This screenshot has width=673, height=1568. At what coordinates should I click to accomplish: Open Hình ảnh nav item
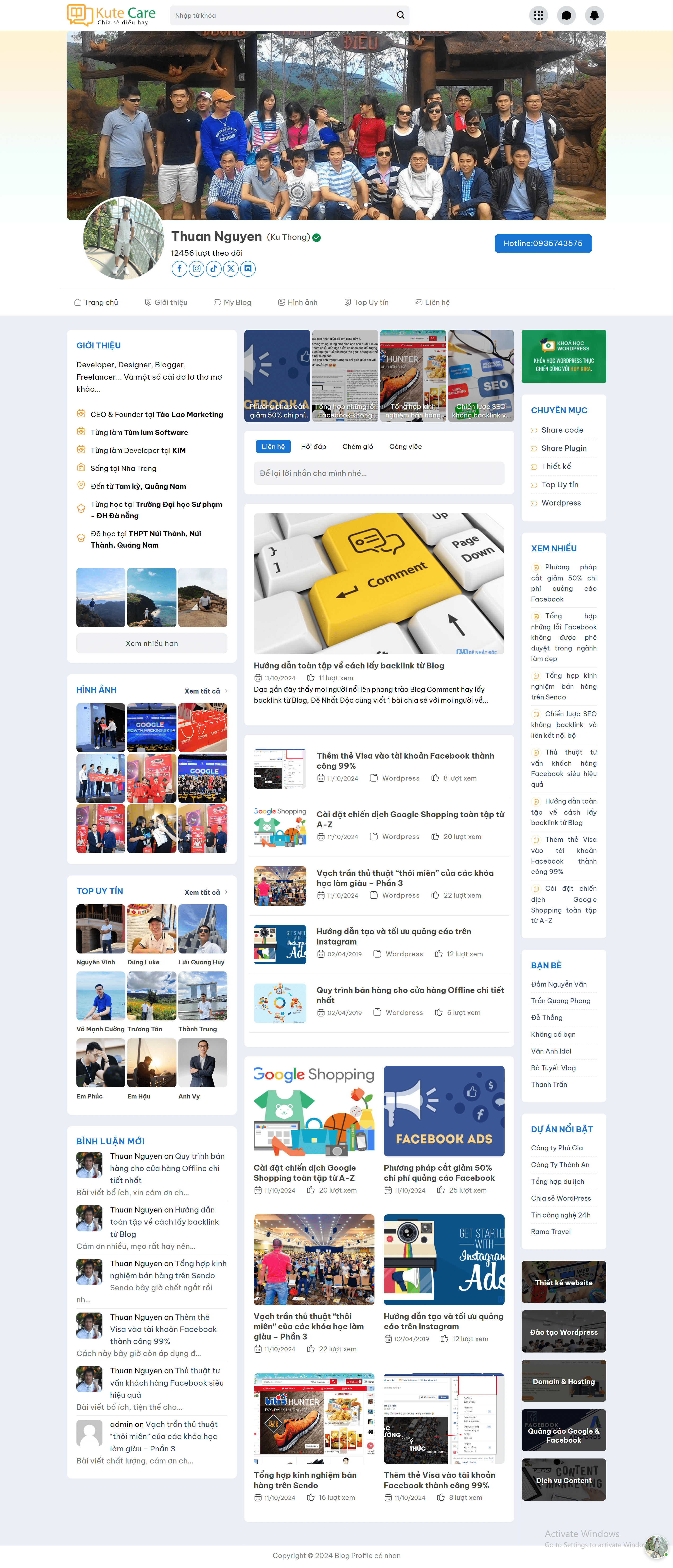point(298,303)
